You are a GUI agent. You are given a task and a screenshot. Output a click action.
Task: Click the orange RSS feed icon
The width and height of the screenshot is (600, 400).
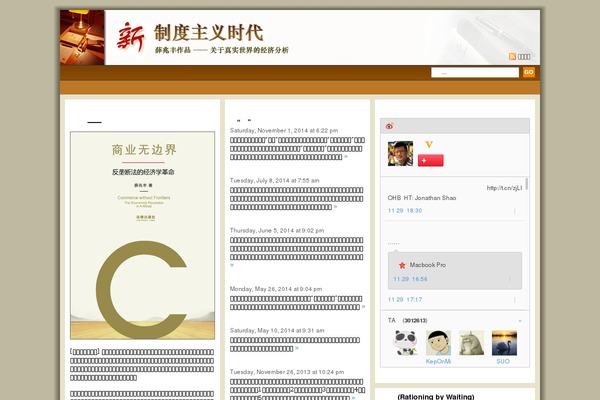(x=512, y=57)
